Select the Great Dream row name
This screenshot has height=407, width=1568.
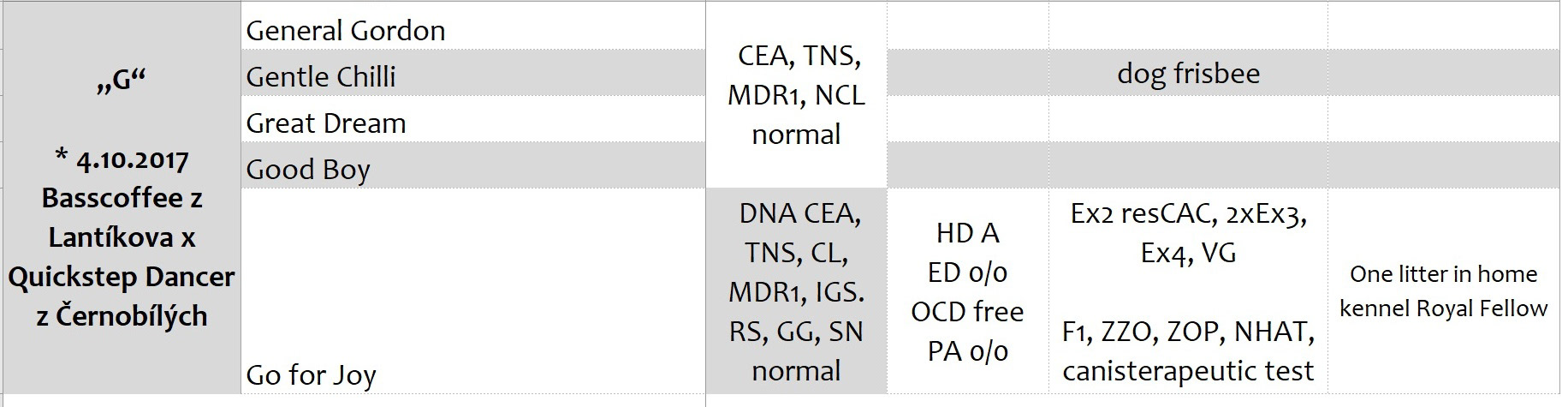(326, 123)
